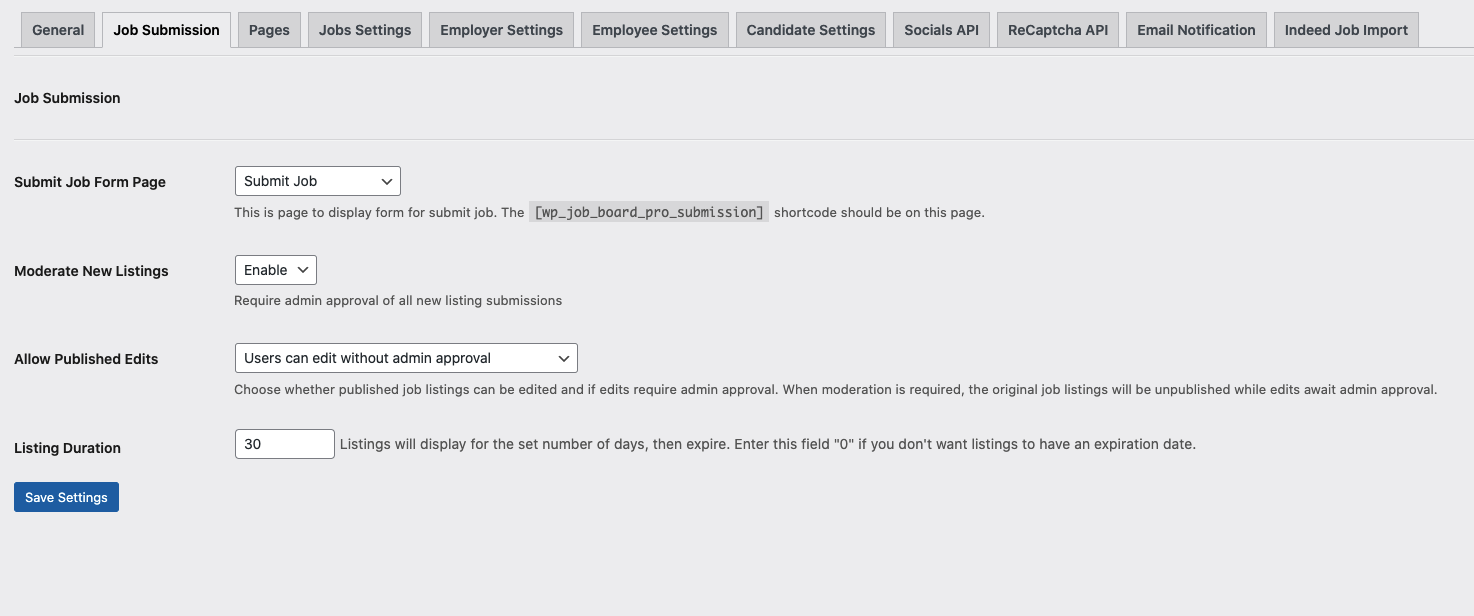This screenshot has height=616, width=1474.
Task: Open the Employer Settings tab
Action: (x=501, y=30)
